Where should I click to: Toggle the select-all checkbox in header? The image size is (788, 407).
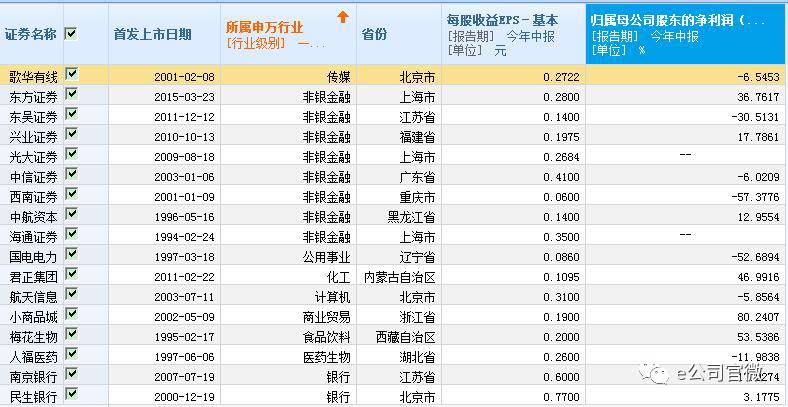click(x=71, y=34)
